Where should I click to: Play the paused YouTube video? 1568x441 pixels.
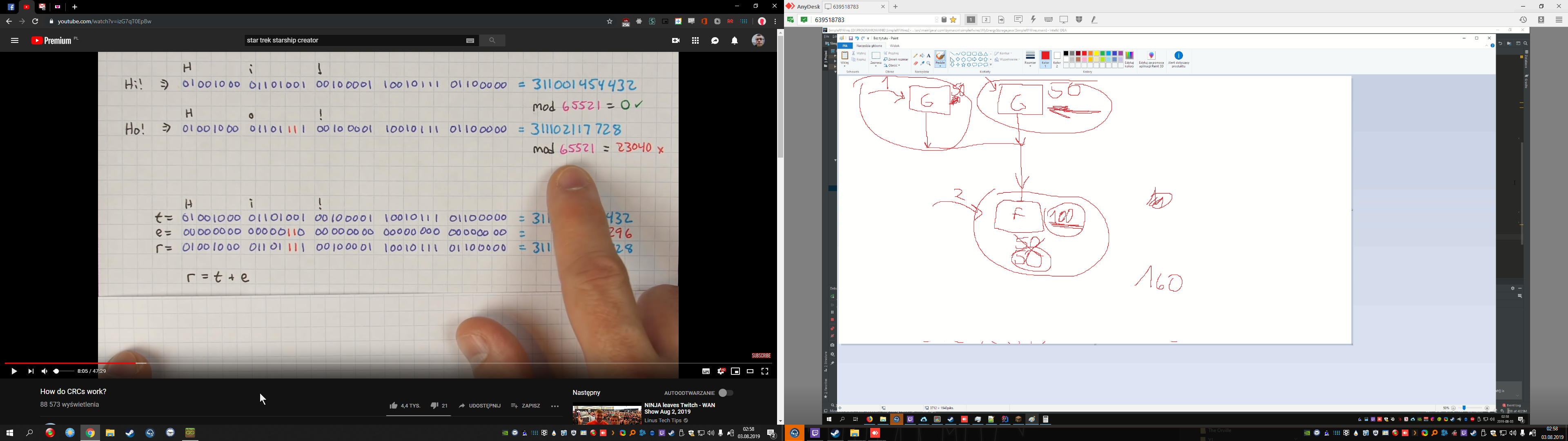click(14, 371)
